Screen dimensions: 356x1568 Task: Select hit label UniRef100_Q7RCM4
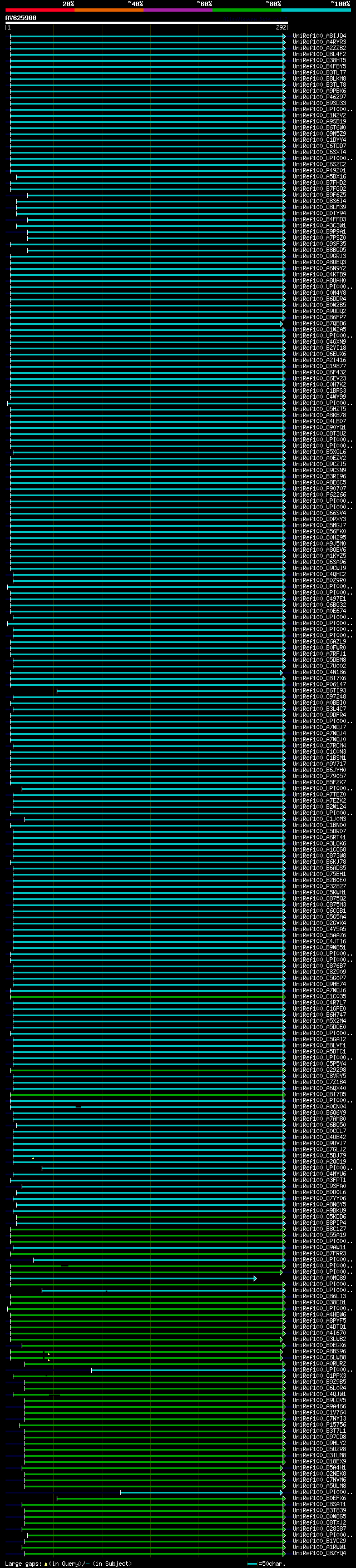pos(319,746)
